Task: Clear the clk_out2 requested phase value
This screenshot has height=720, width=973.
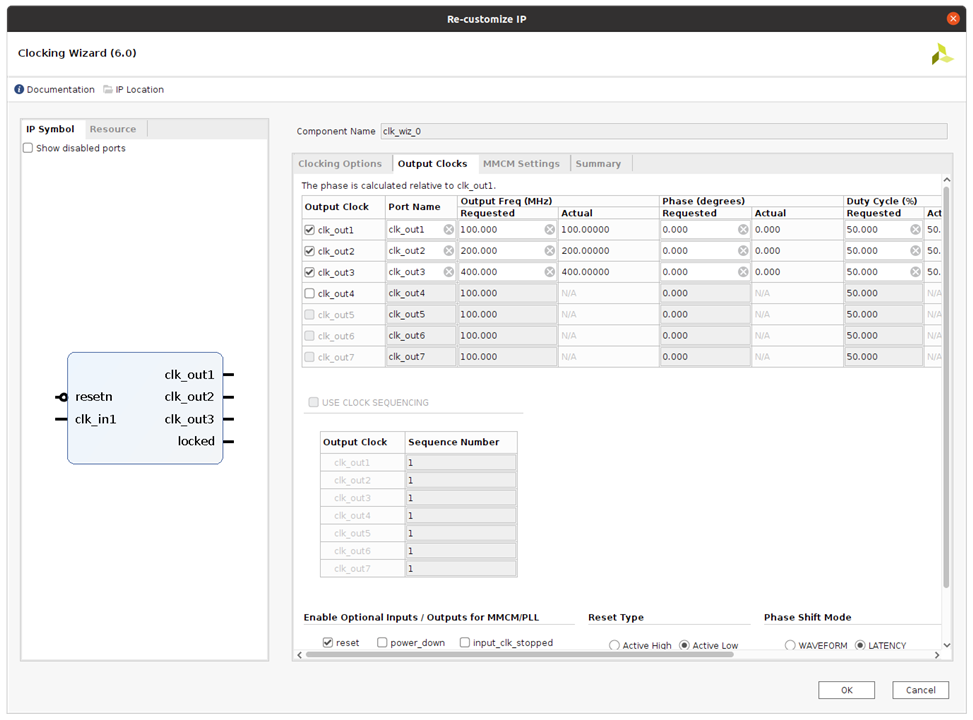Action: coord(743,251)
